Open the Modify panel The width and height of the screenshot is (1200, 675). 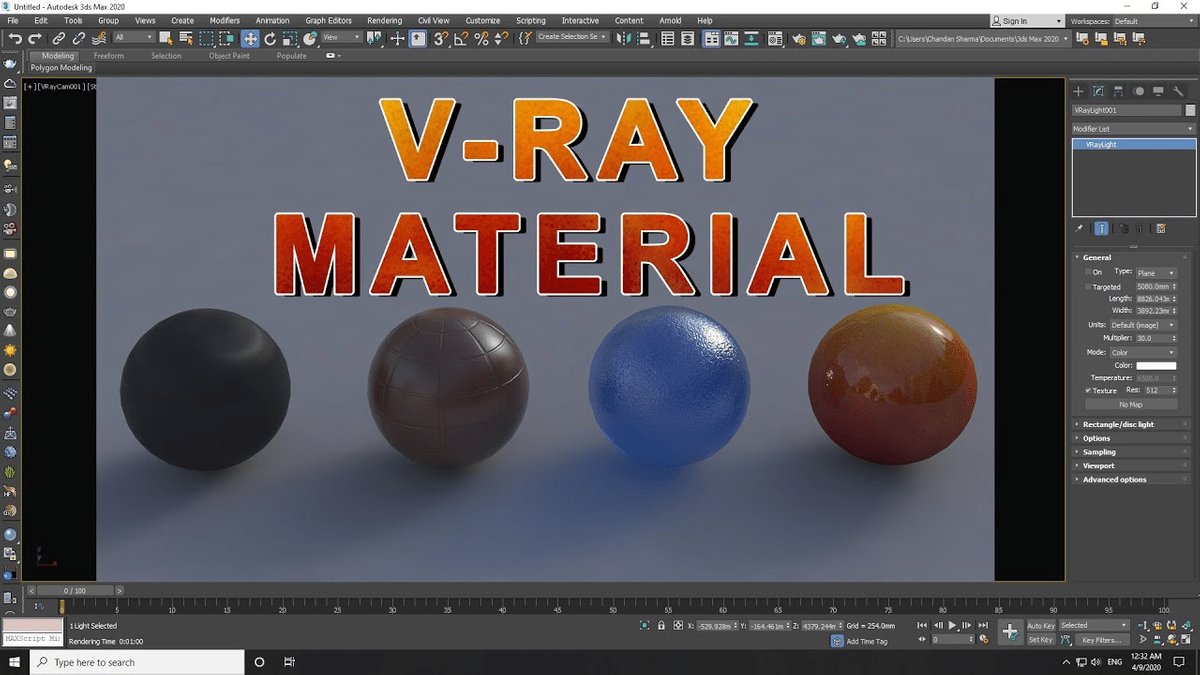tap(1099, 90)
